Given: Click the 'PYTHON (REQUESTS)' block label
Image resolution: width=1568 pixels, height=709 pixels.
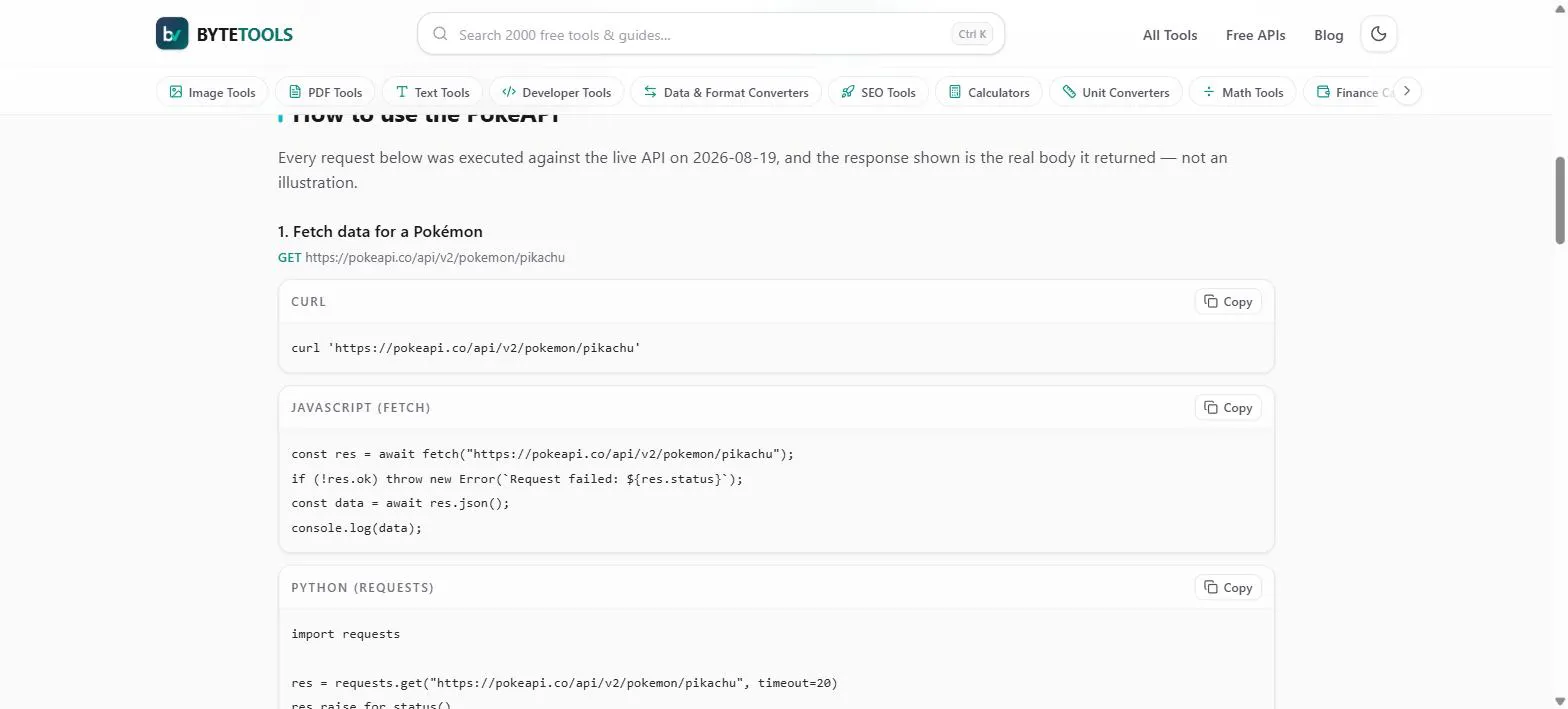Looking at the screenshot, I should [362, 588].
